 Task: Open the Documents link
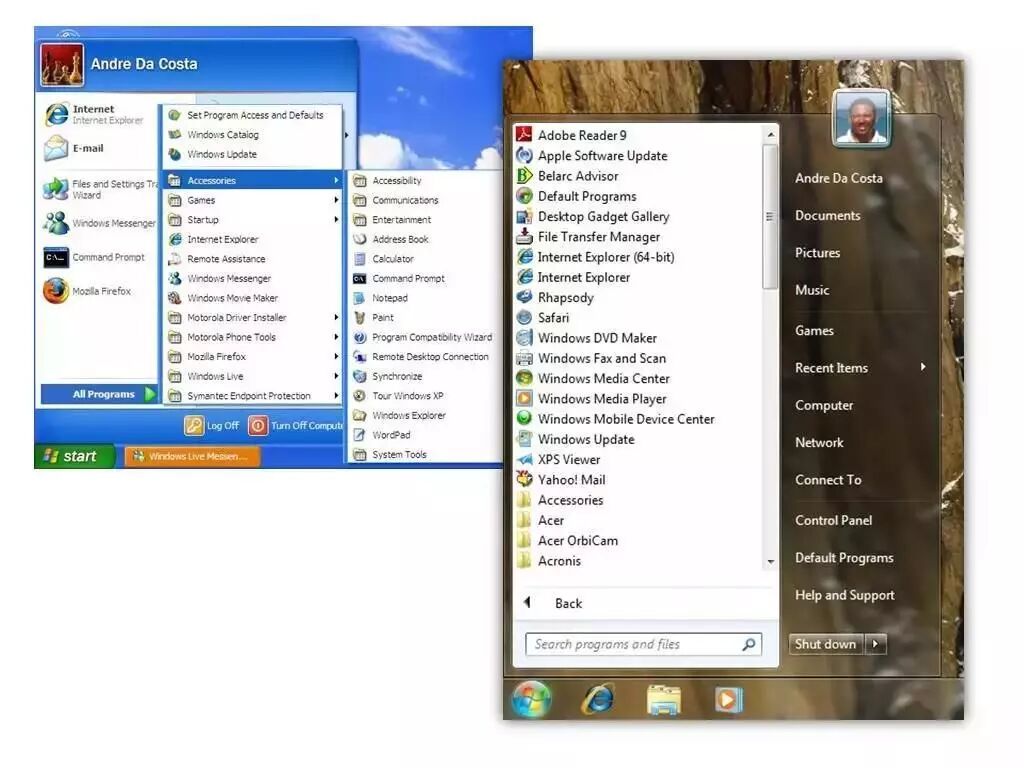(x=827, y=215)
